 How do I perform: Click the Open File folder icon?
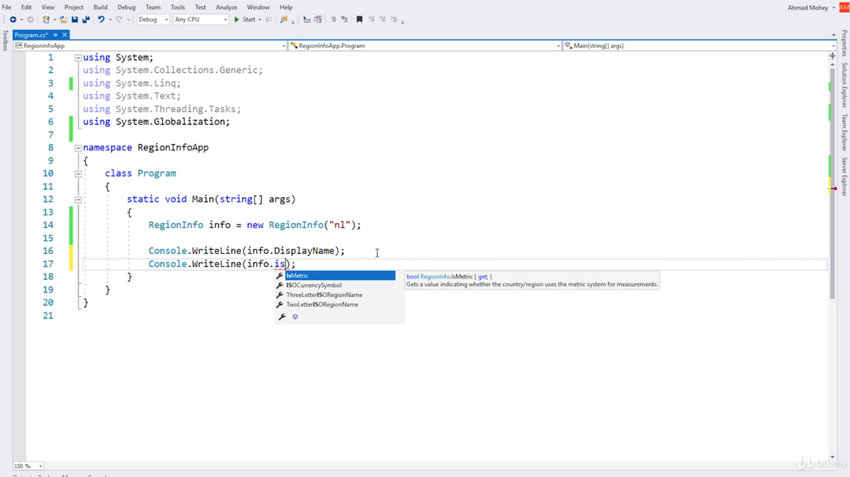coord(63,20)
